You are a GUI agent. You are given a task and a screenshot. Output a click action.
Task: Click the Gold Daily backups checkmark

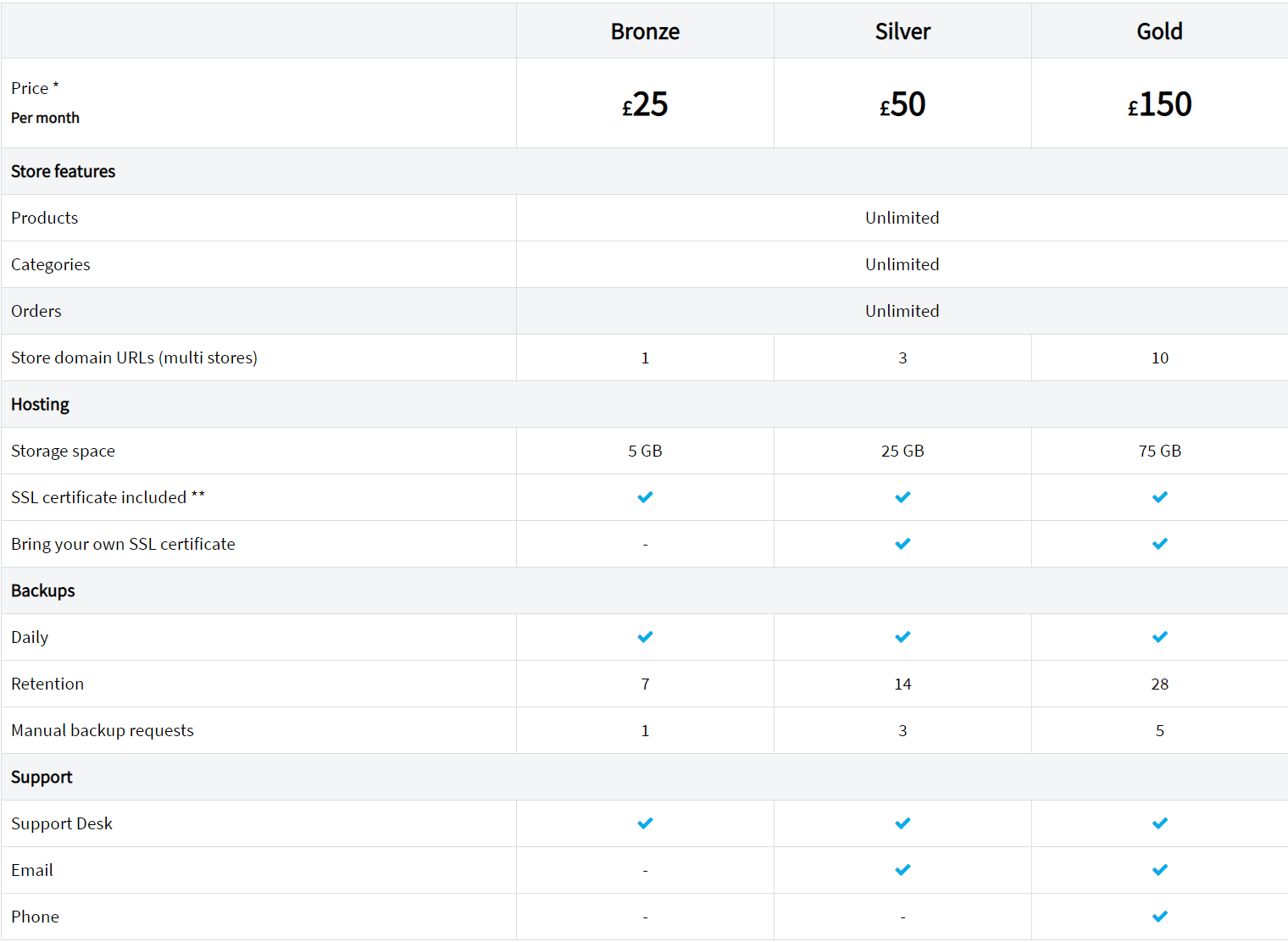tap(1159, 637)
